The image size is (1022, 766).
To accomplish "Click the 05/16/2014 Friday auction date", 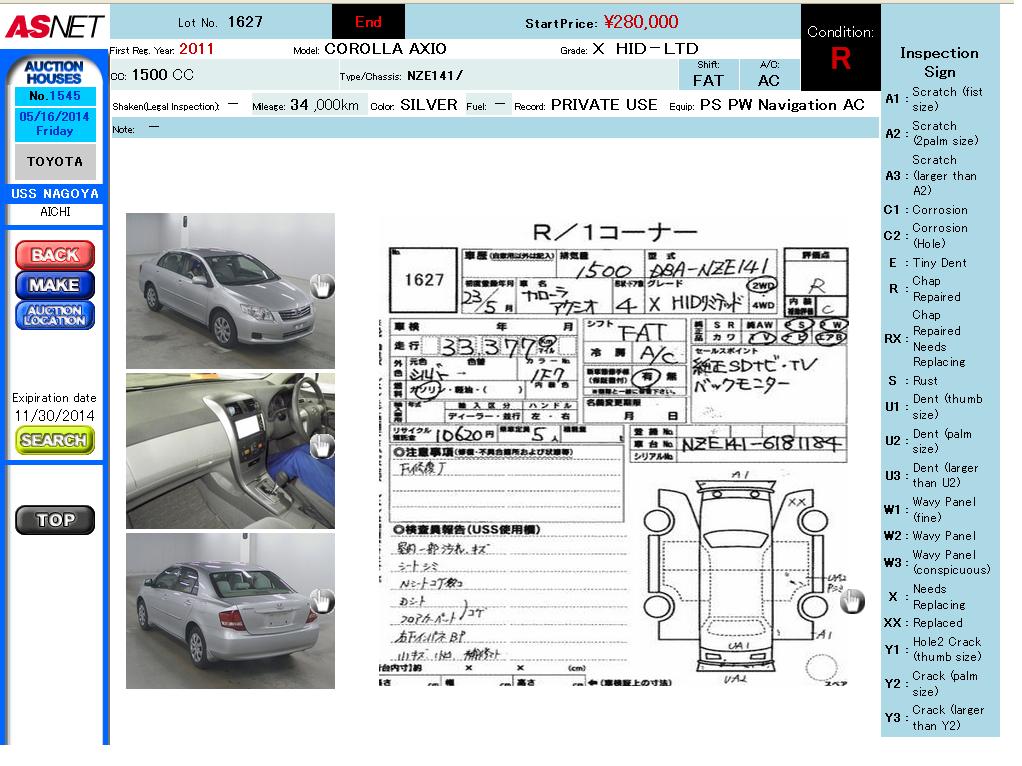I will tap(54, 123).
